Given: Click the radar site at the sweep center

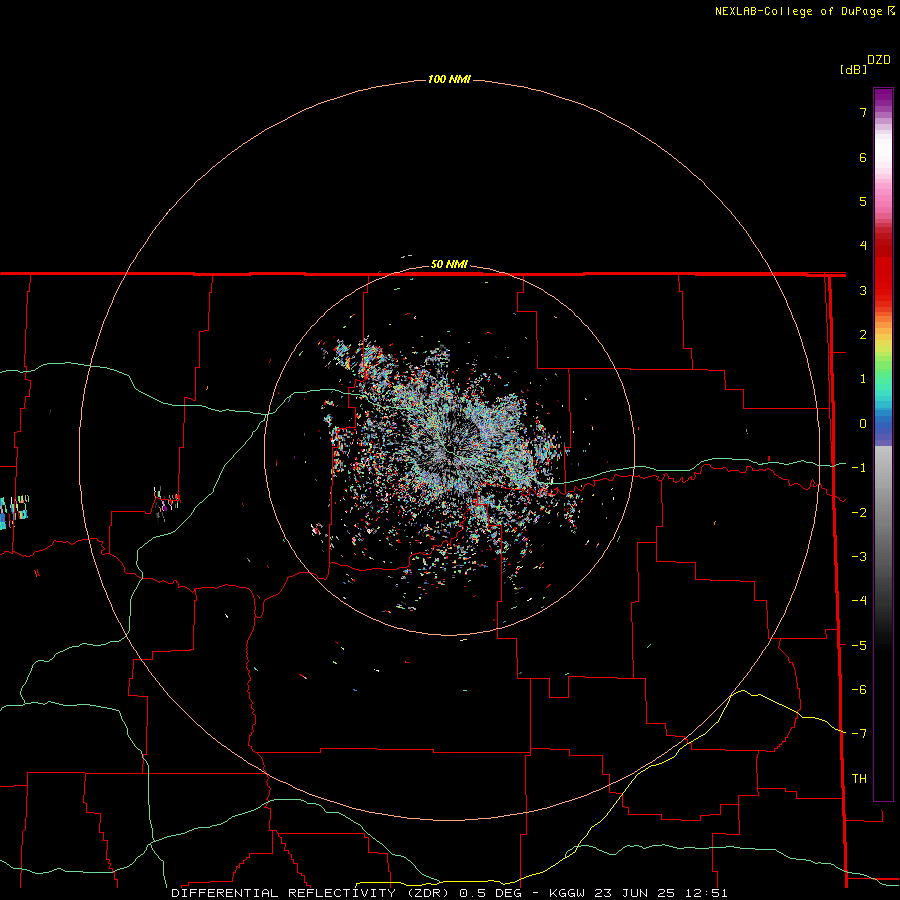Looking at the screenshot, I should [449, 451].
